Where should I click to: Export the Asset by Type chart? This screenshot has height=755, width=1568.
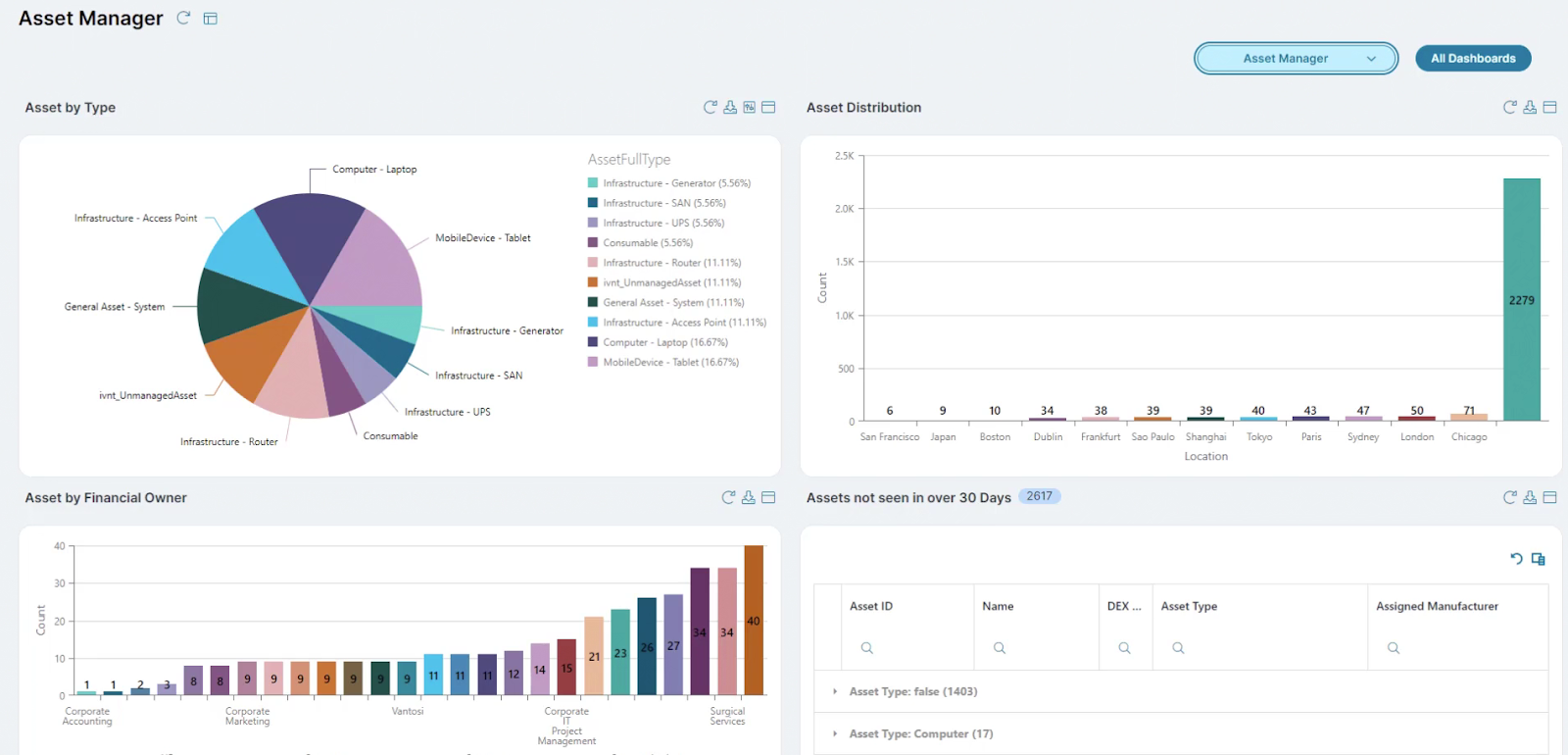[730, 107]
